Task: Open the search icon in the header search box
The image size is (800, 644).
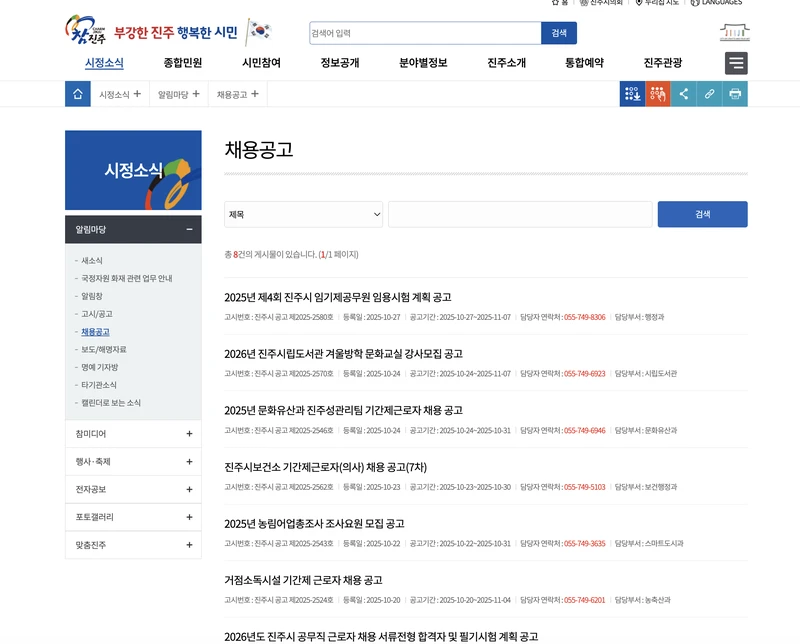Action: pyautogui.click(x=559, y=33)
